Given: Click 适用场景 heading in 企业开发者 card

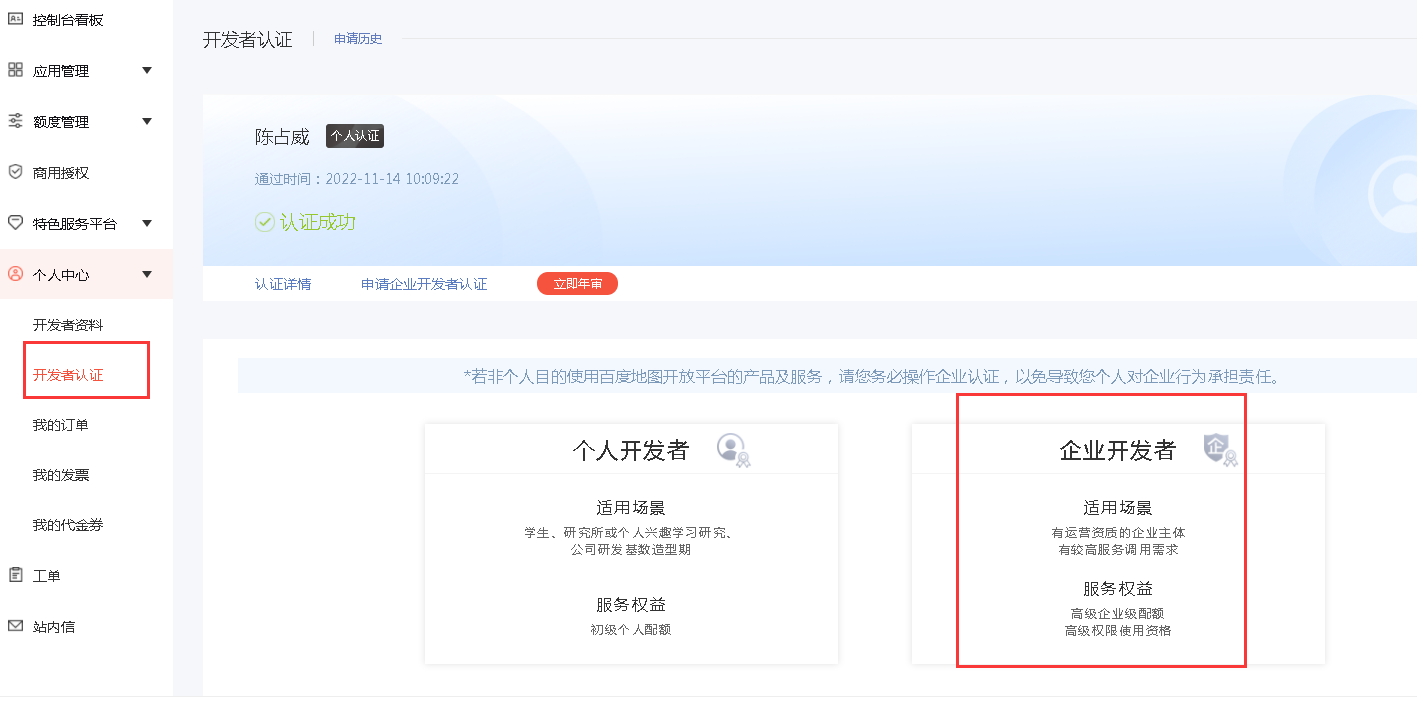Looking at the screenshot, I should coord(1118,508).
